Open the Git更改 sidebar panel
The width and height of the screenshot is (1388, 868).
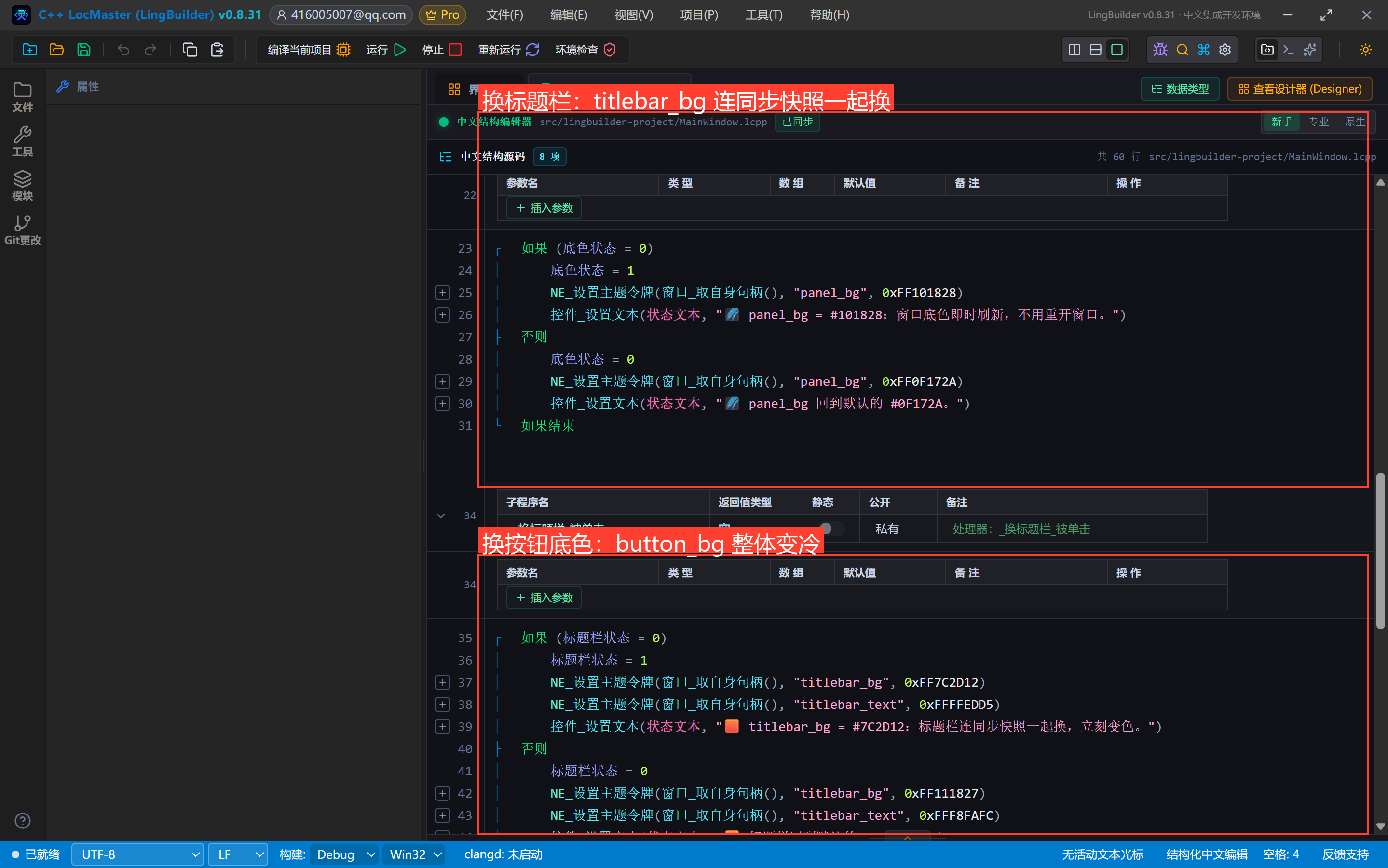coord(22,230)
